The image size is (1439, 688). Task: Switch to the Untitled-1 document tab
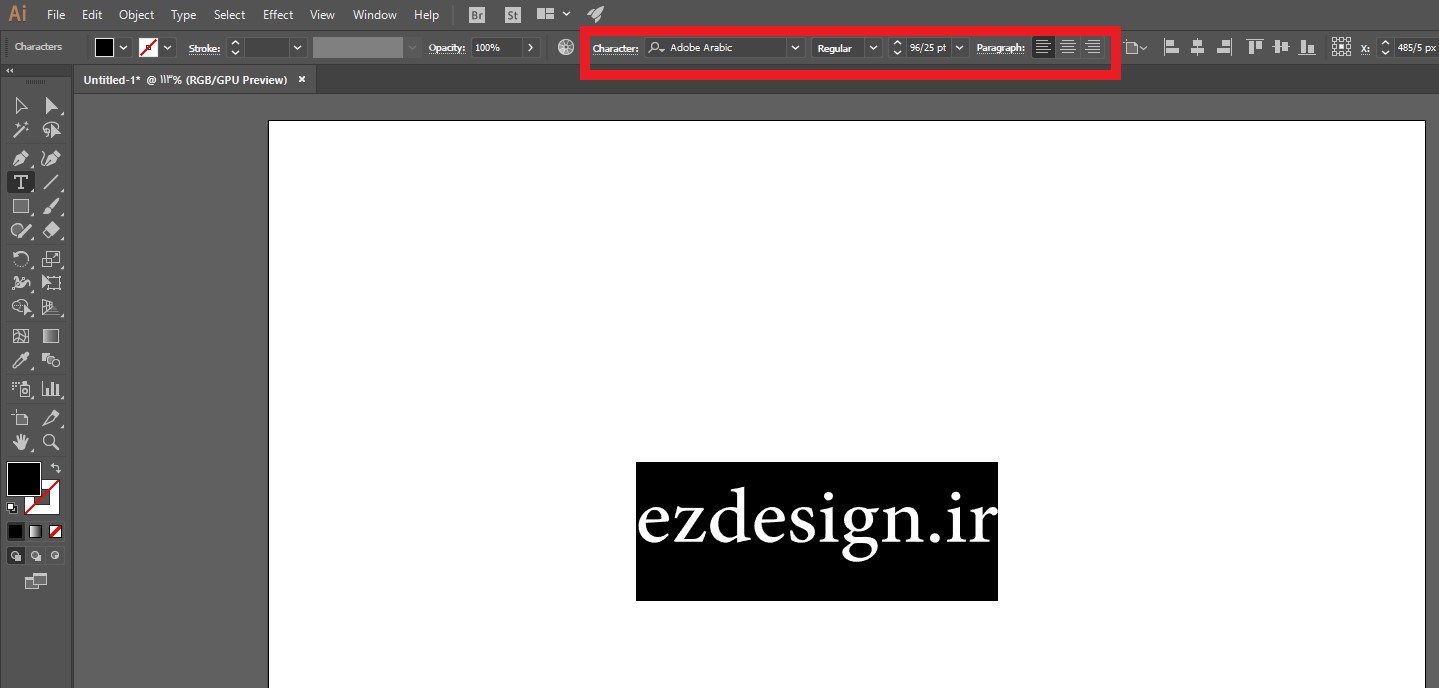[x=186, y=79]
